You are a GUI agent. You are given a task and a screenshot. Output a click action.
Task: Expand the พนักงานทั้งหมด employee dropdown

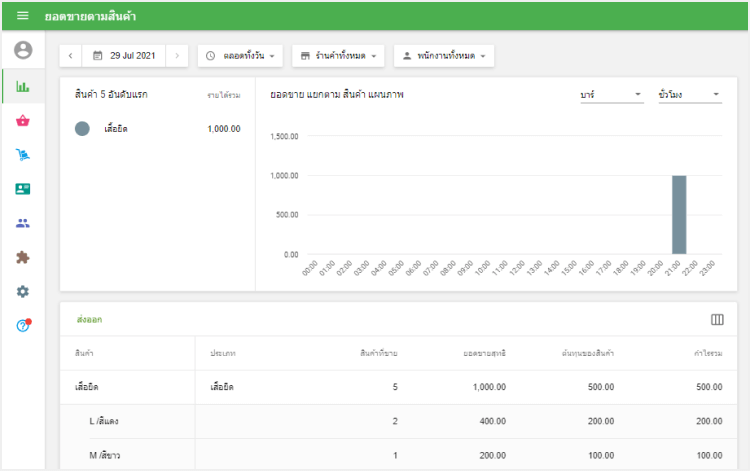pyautogui.click(x=444, y=56)
